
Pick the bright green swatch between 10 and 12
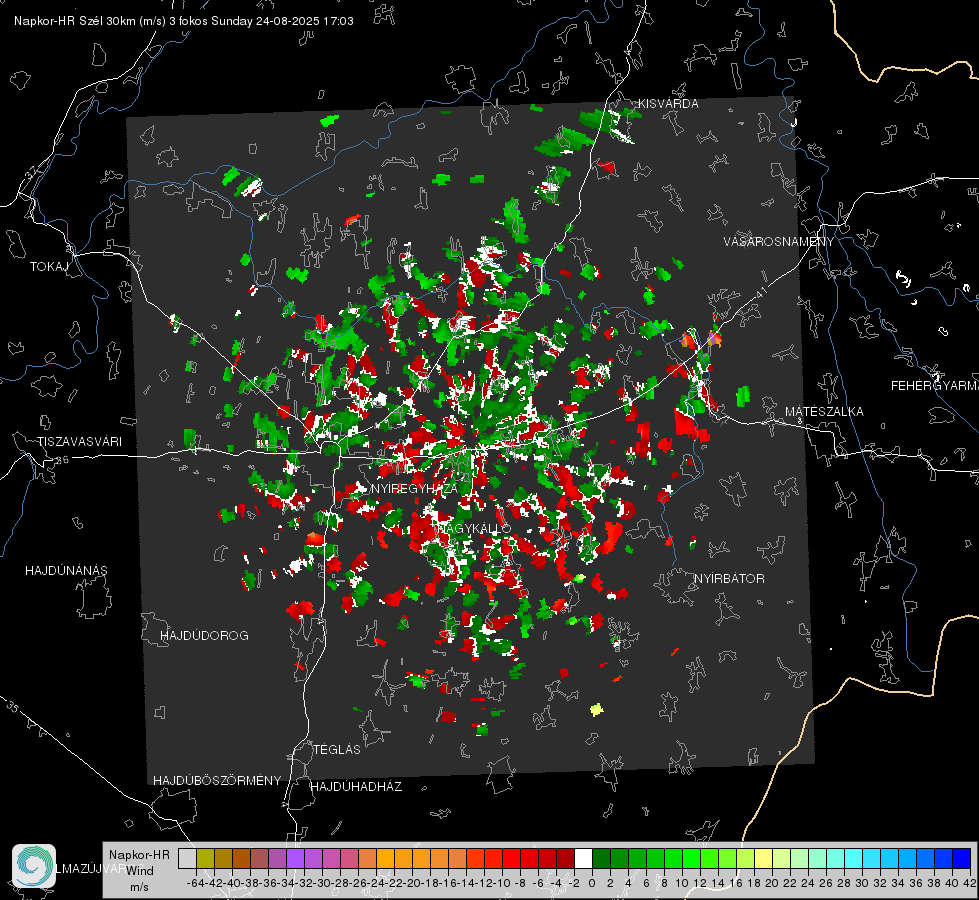[x=691, y=858]
